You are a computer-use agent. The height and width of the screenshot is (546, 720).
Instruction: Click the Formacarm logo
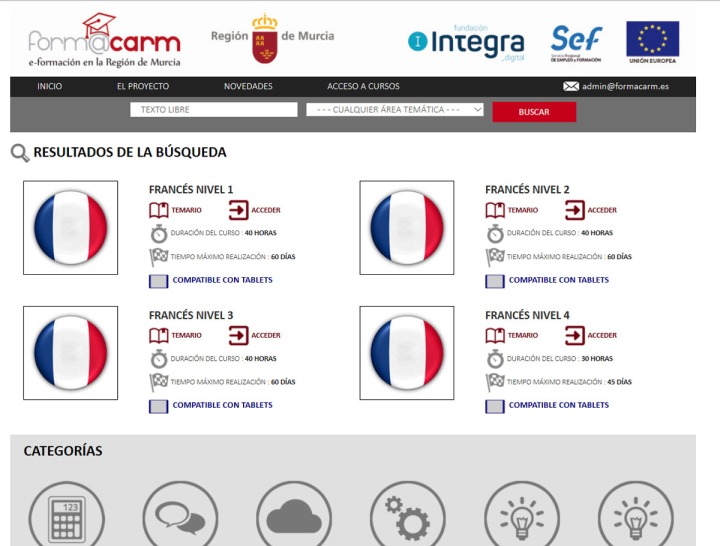coord(104,42)
